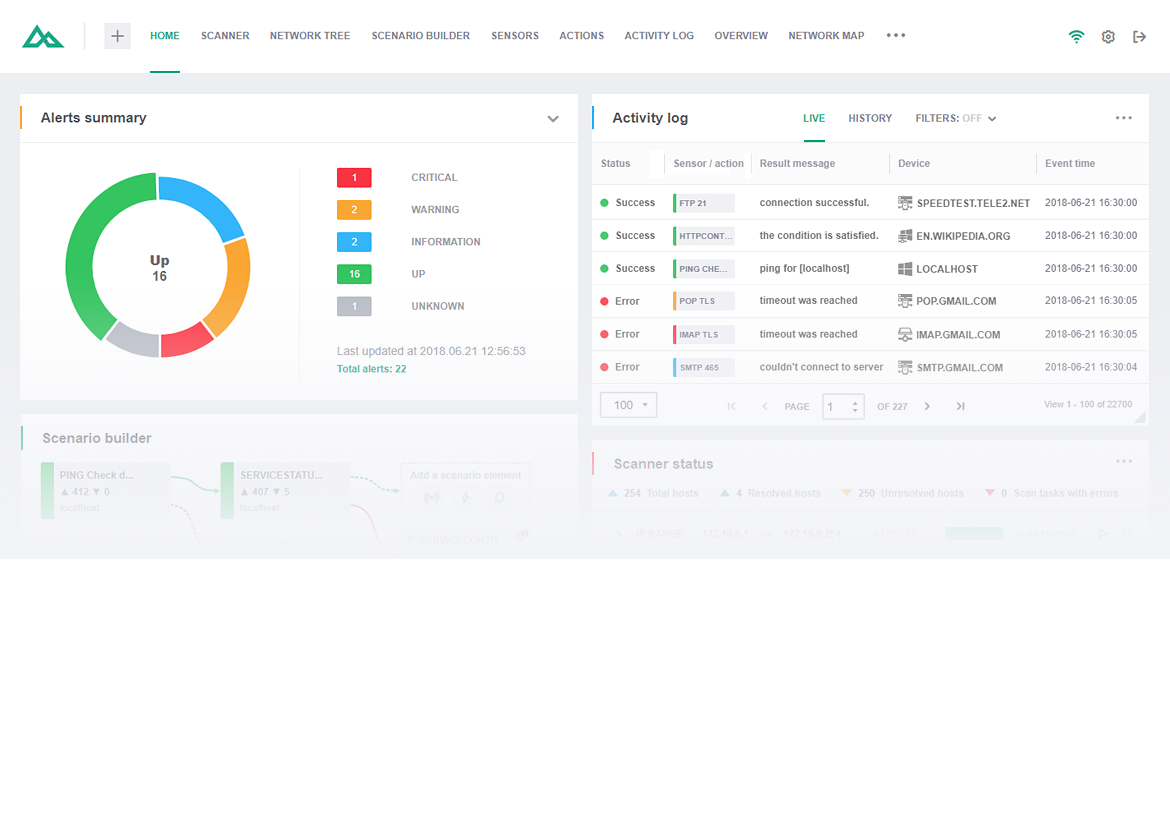Click the IMAP TLS sensor tag
The width and height of the screenshot is (1170, 829).
(704, 334)
